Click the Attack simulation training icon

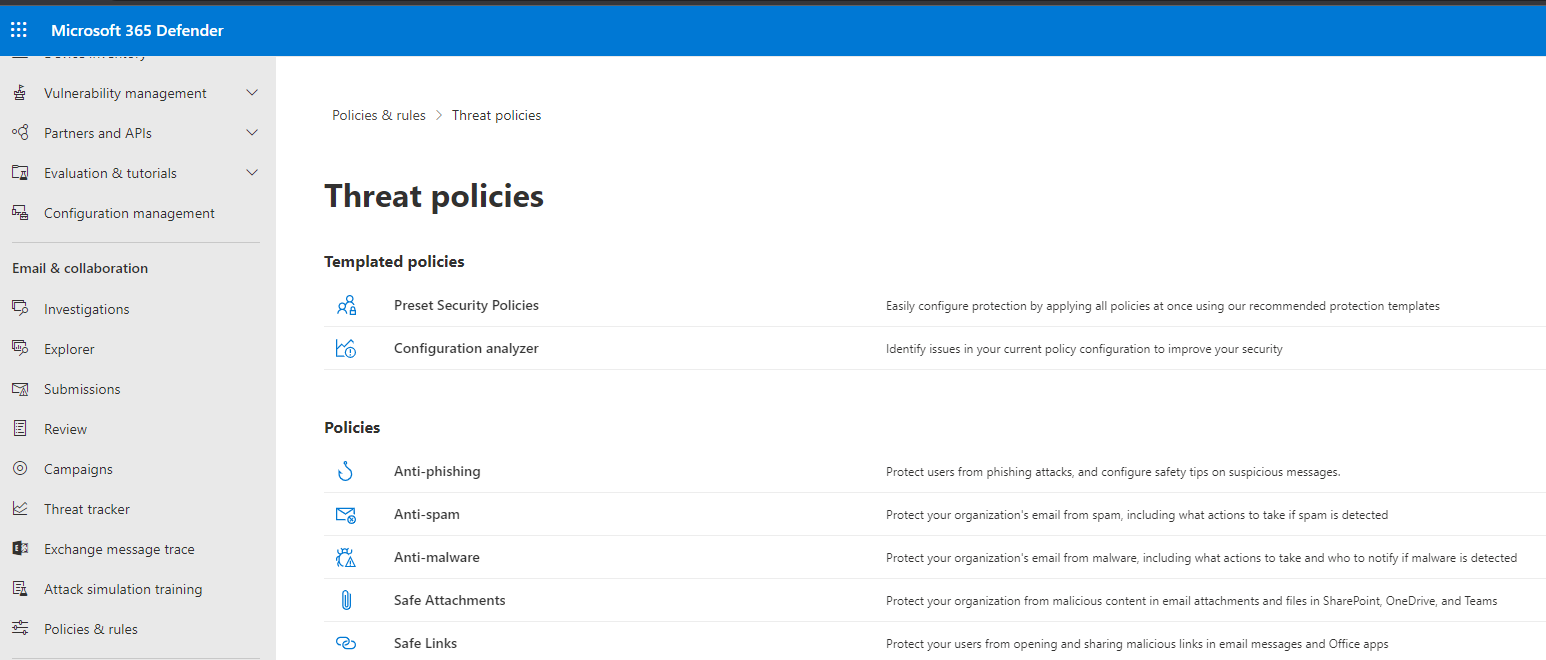pyautogui.click(x=19, y=589)
